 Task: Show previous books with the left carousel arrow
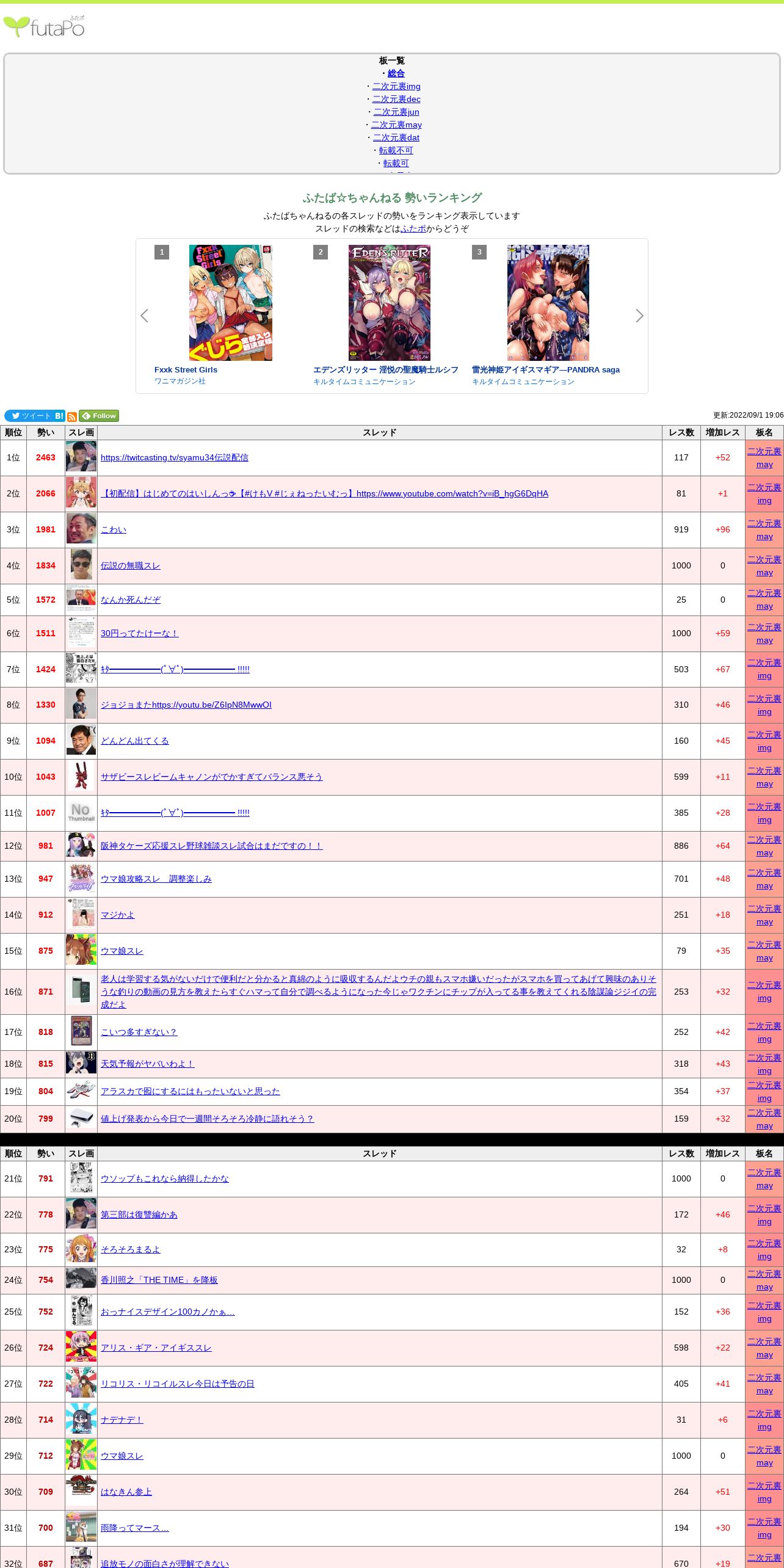coord(144,316)
